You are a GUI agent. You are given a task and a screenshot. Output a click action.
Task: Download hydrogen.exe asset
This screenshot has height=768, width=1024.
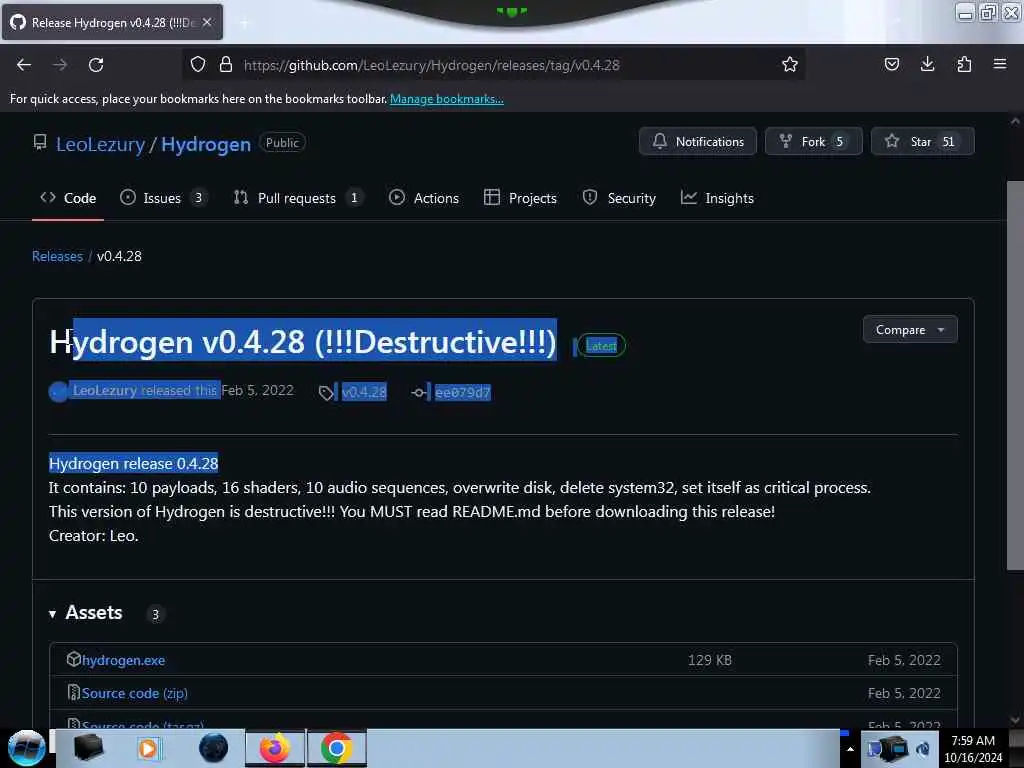point(123,660)
